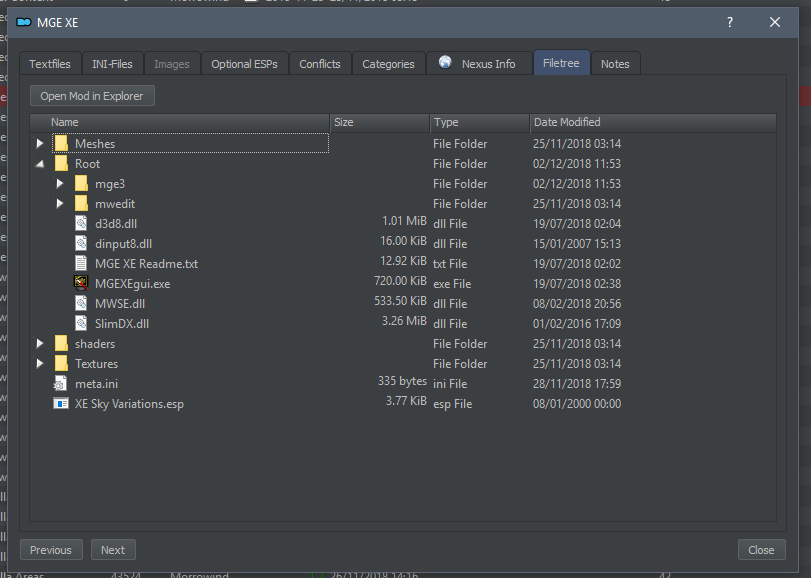
Task: Select the Root folder name
Action: tap(87, 164)
